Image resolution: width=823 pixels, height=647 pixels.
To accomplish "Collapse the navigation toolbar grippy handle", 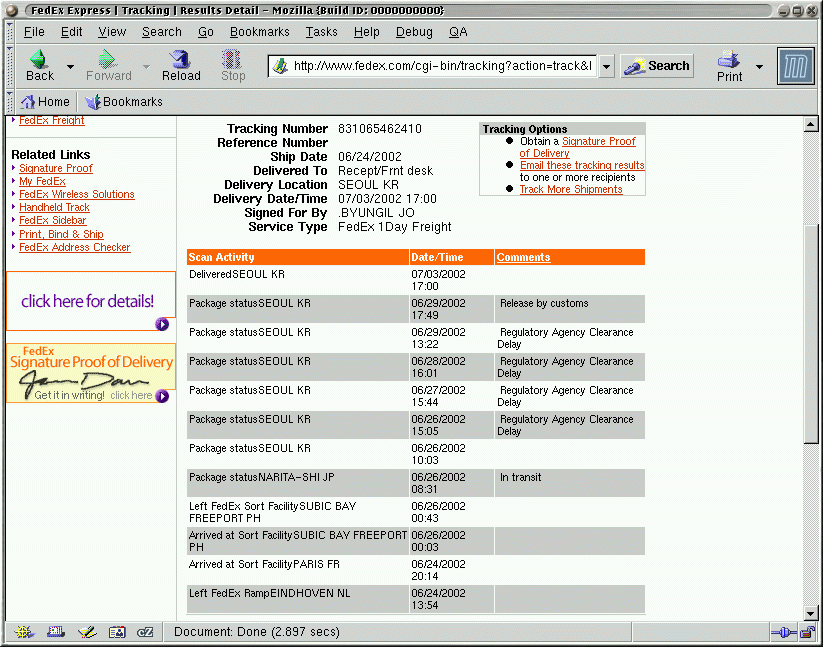I will [x=9, y=66].
